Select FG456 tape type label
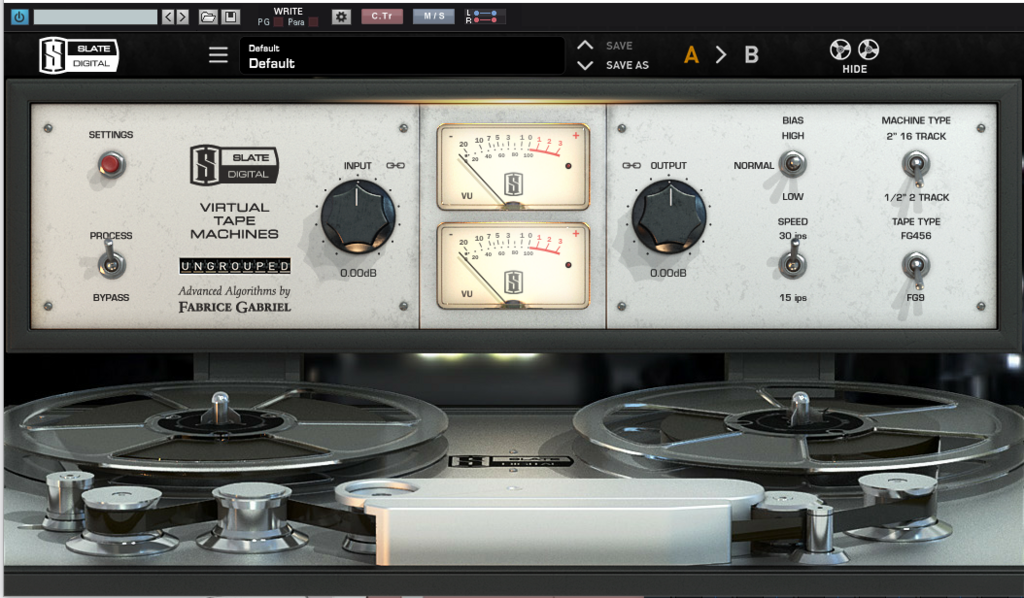1024x598 pixels. 916,236
